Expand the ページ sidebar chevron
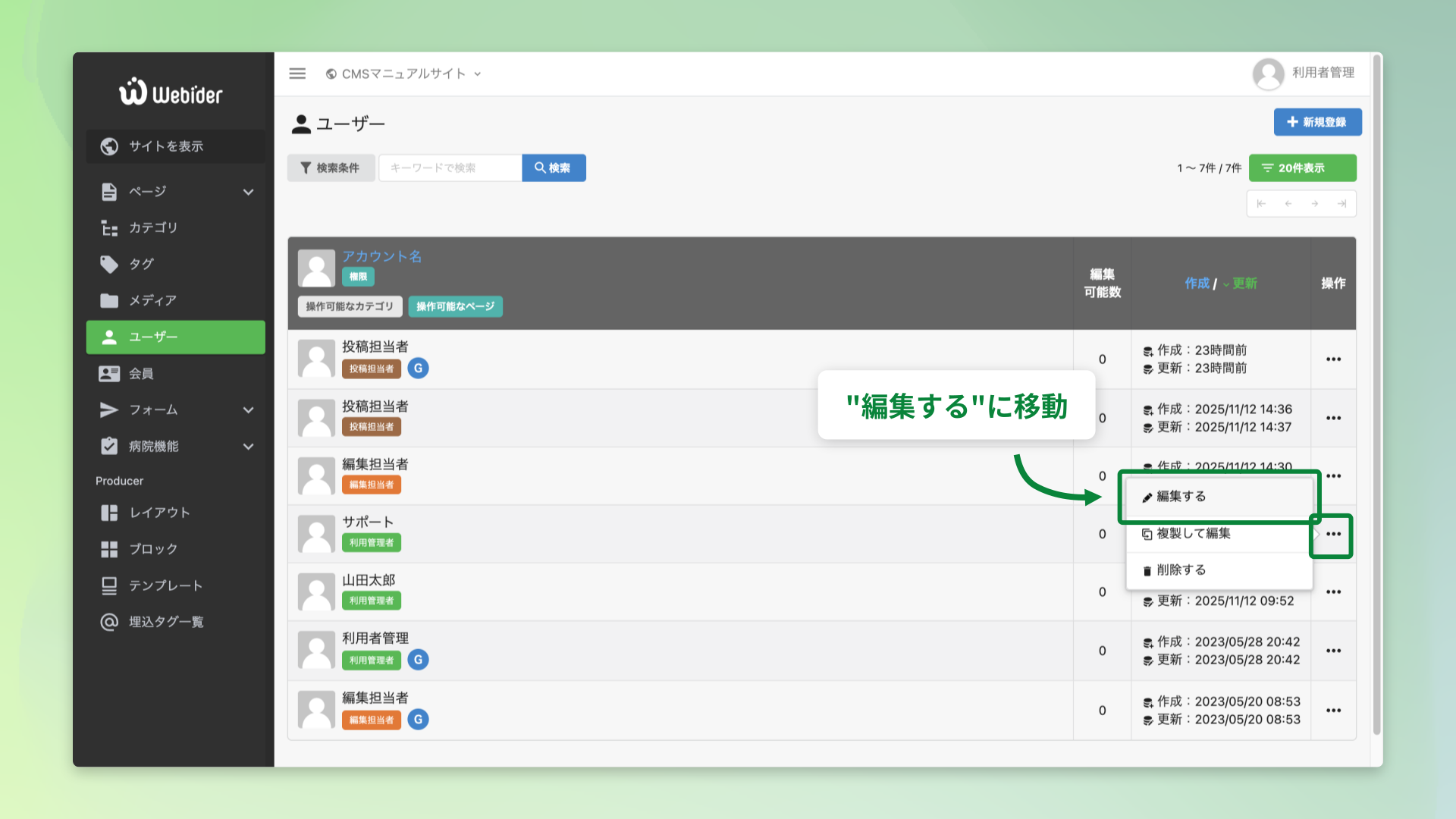This screenshot has width=1456, height=819. coord(248,192)
